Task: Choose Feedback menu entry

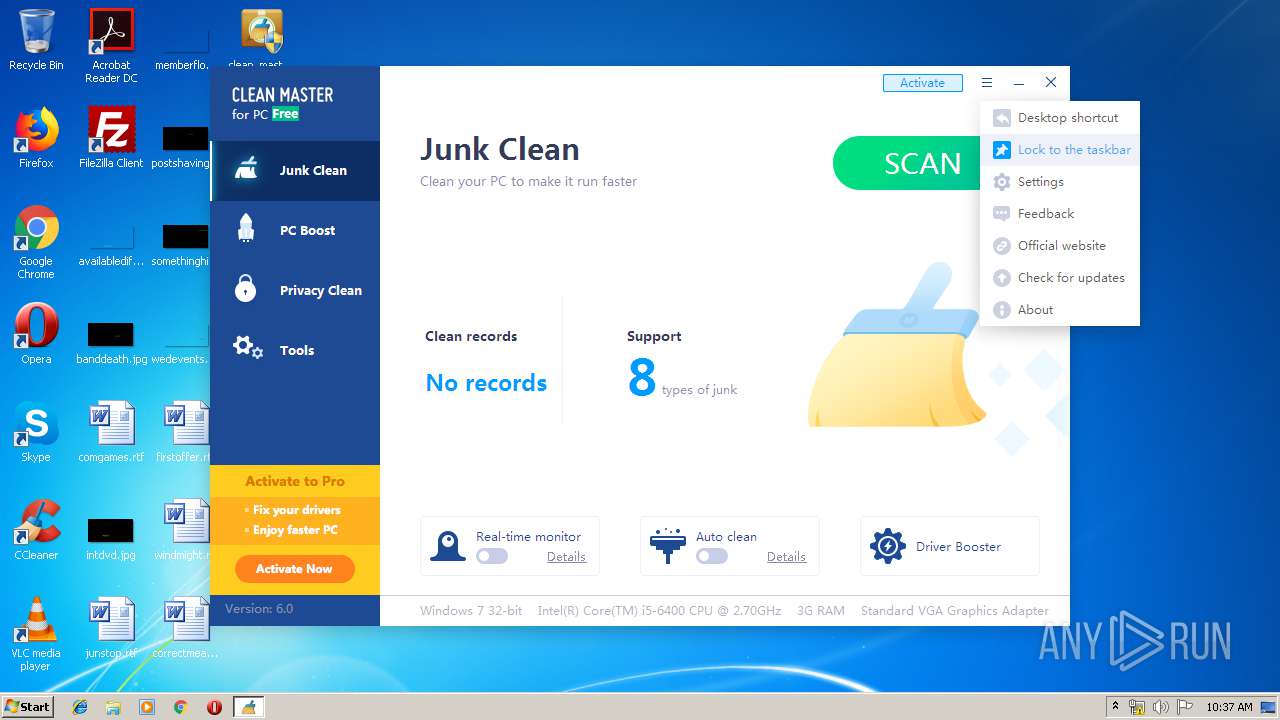Action: pyautogui.click(x=1059, y=214)
